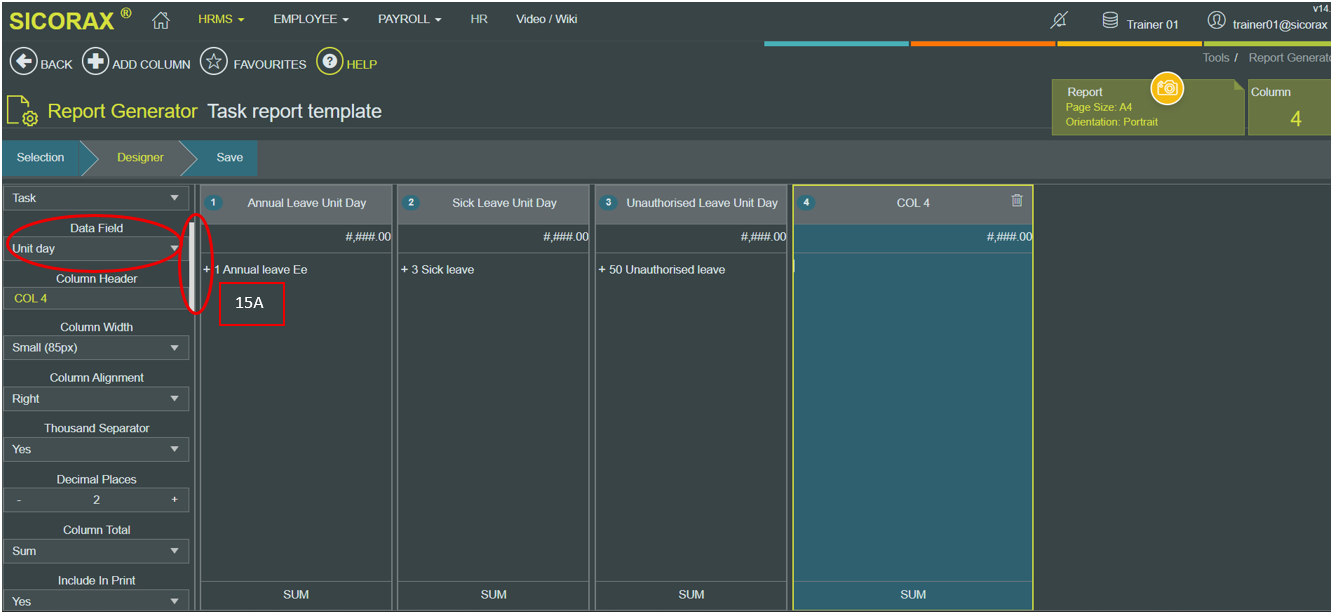
Task: Open the EMPLOYEE menu
Action: point(311,19)
